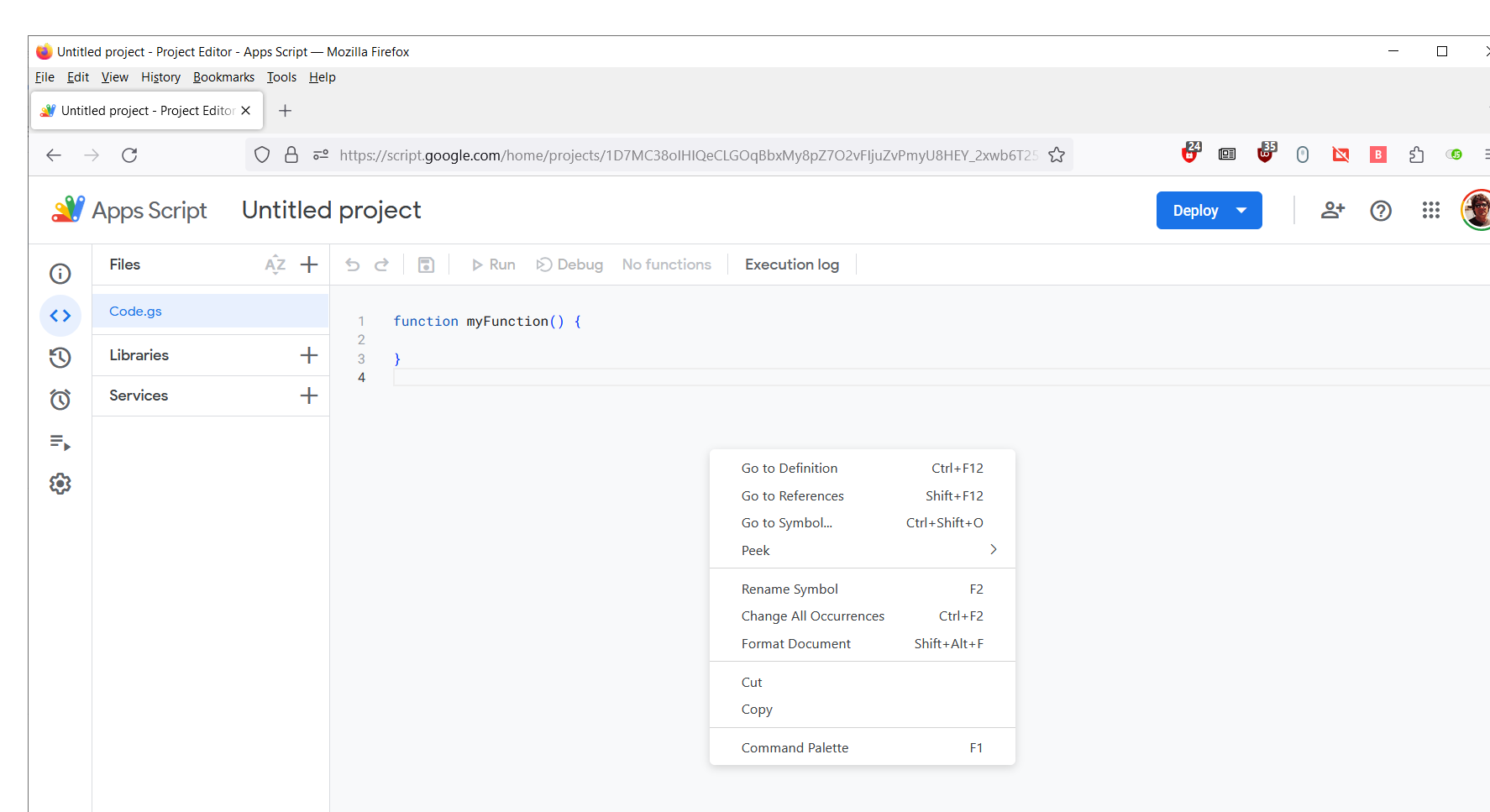This screenshot has width=1490, height=812.
Task: Save project with floppy disk icon
Action: [427, 265]
